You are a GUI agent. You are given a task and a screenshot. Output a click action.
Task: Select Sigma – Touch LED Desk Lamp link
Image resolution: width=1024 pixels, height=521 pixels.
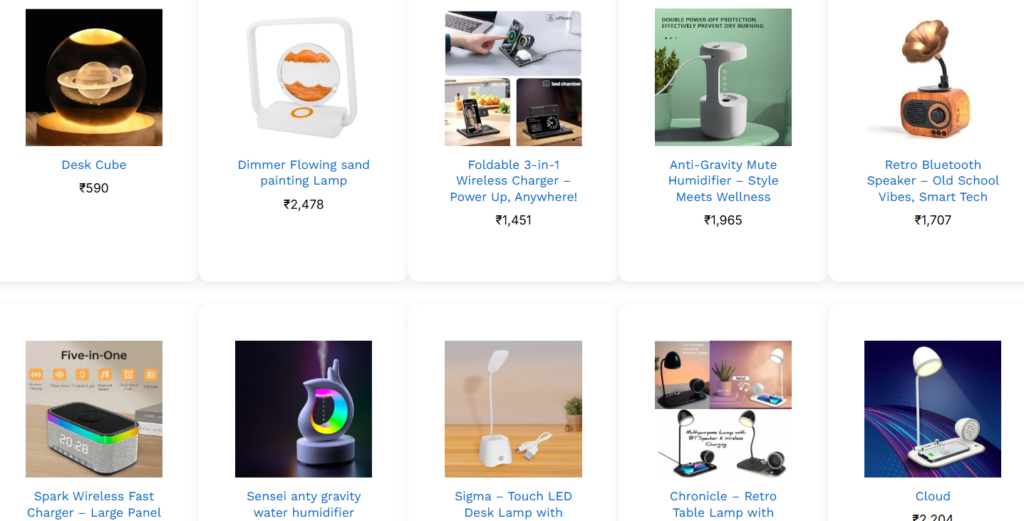(513, 505)
